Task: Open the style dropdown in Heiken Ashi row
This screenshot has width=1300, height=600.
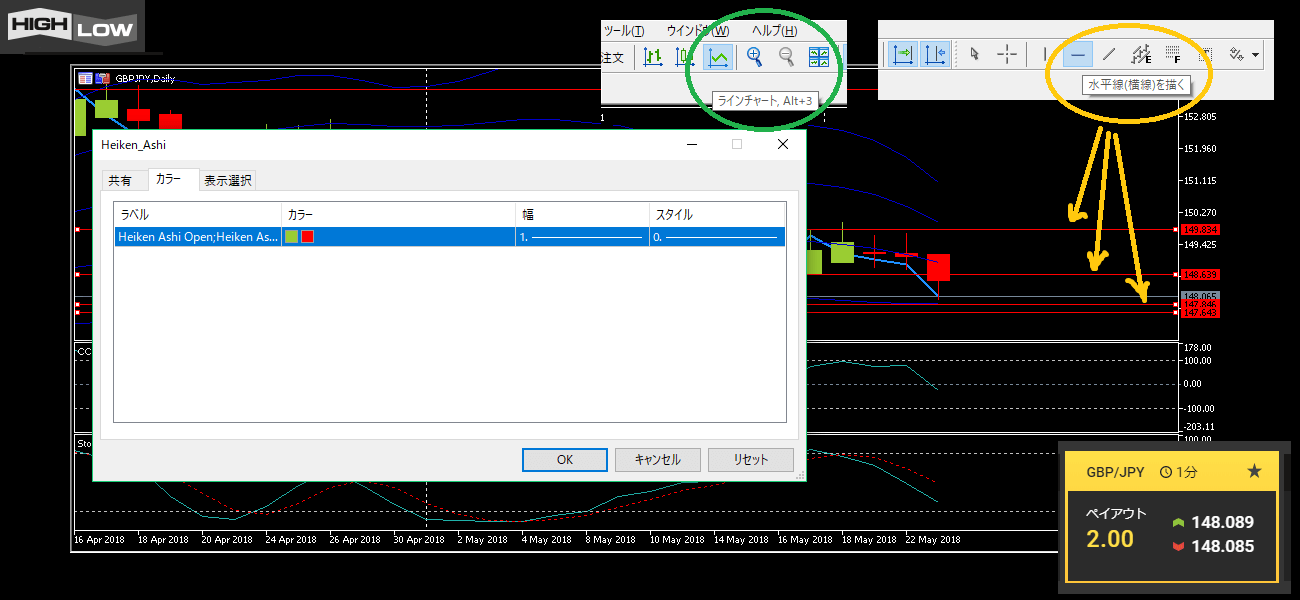Action: (716, 237)
